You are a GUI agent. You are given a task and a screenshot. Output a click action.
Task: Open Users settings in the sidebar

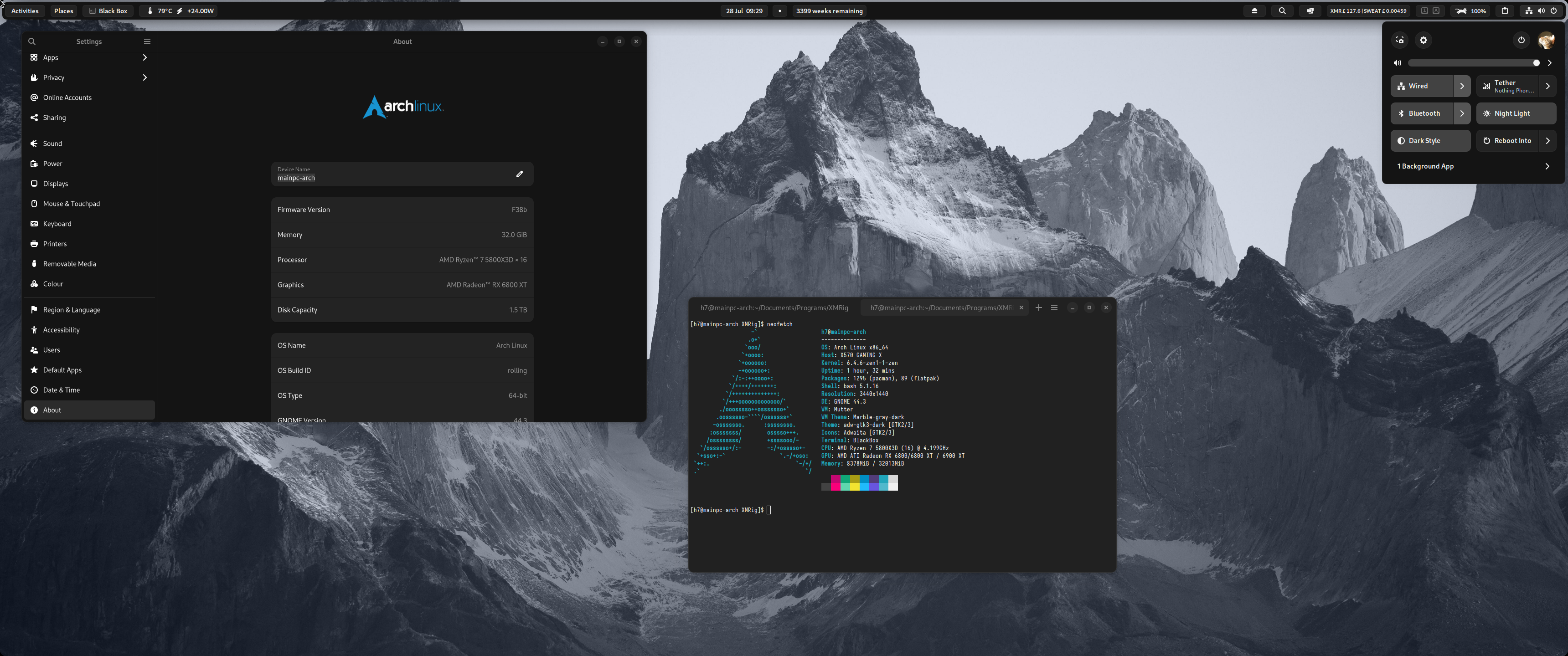pos(89,350)
